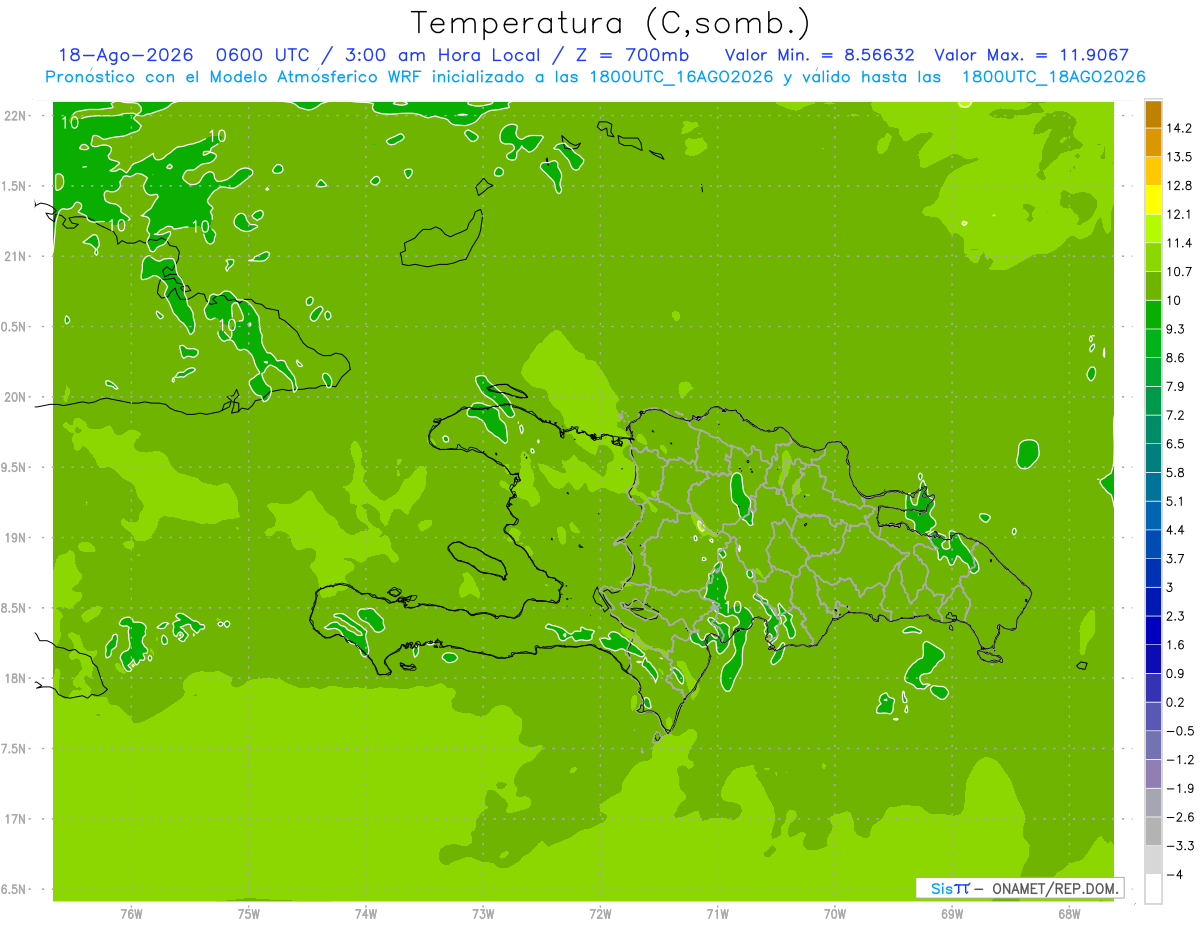Viewport: 1200px width, 927px height.
Task: Click longitude label "69W"
Action: pos(952,914)
